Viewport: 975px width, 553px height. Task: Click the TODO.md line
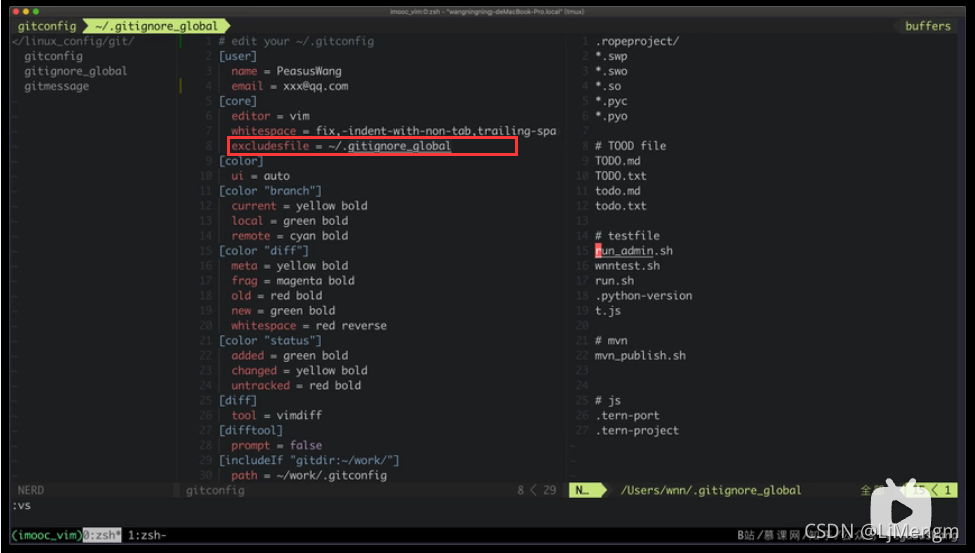(617, 161)
